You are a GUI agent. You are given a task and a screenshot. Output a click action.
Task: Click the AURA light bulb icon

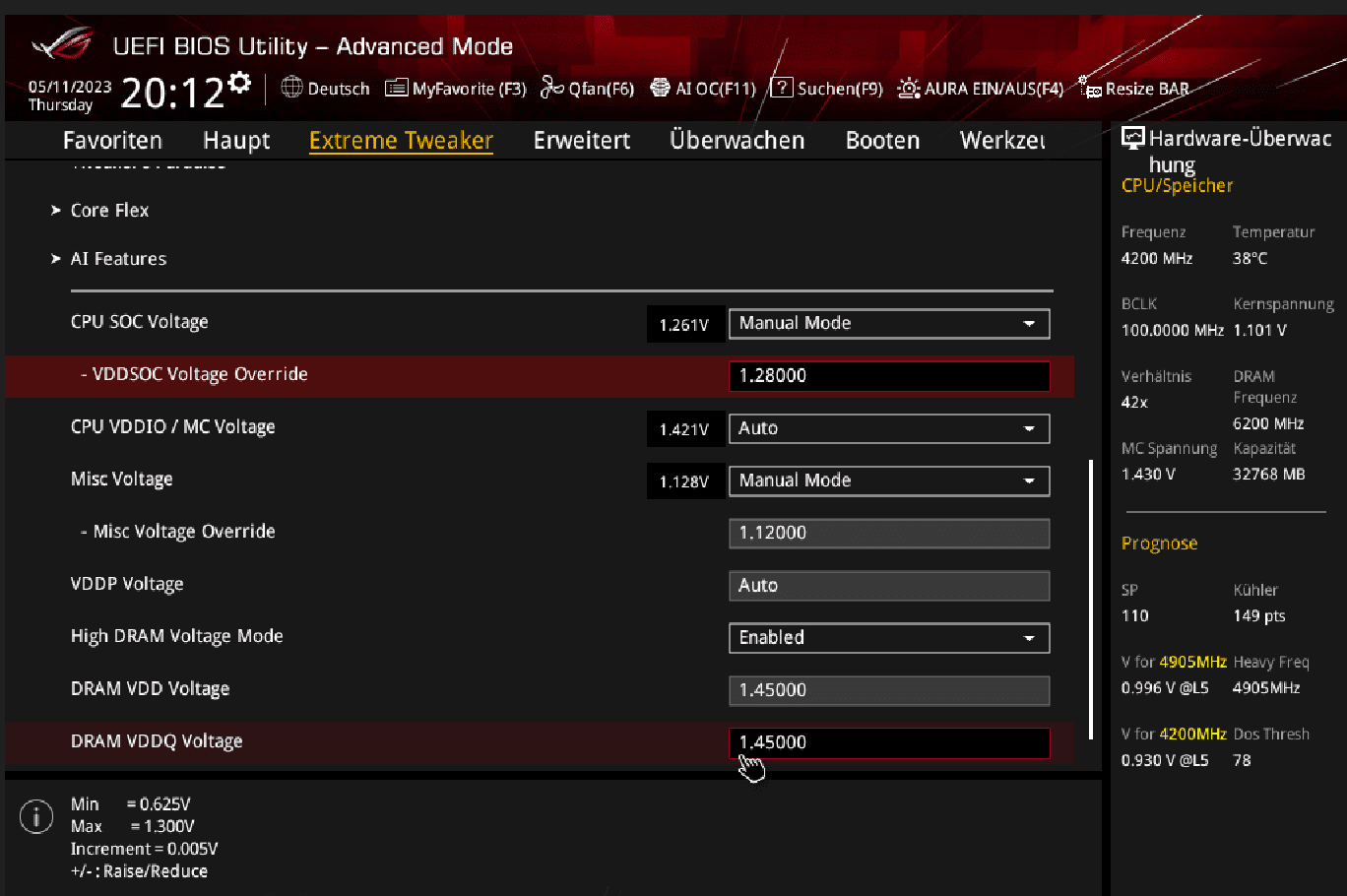[909, 89]
